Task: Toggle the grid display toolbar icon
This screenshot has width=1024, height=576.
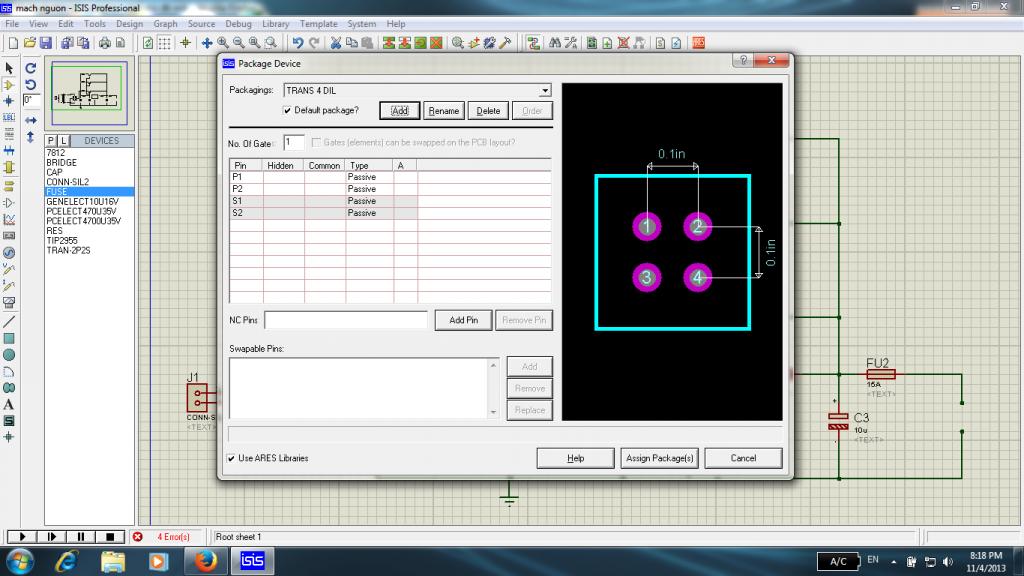Action: [x=165, y=43]
